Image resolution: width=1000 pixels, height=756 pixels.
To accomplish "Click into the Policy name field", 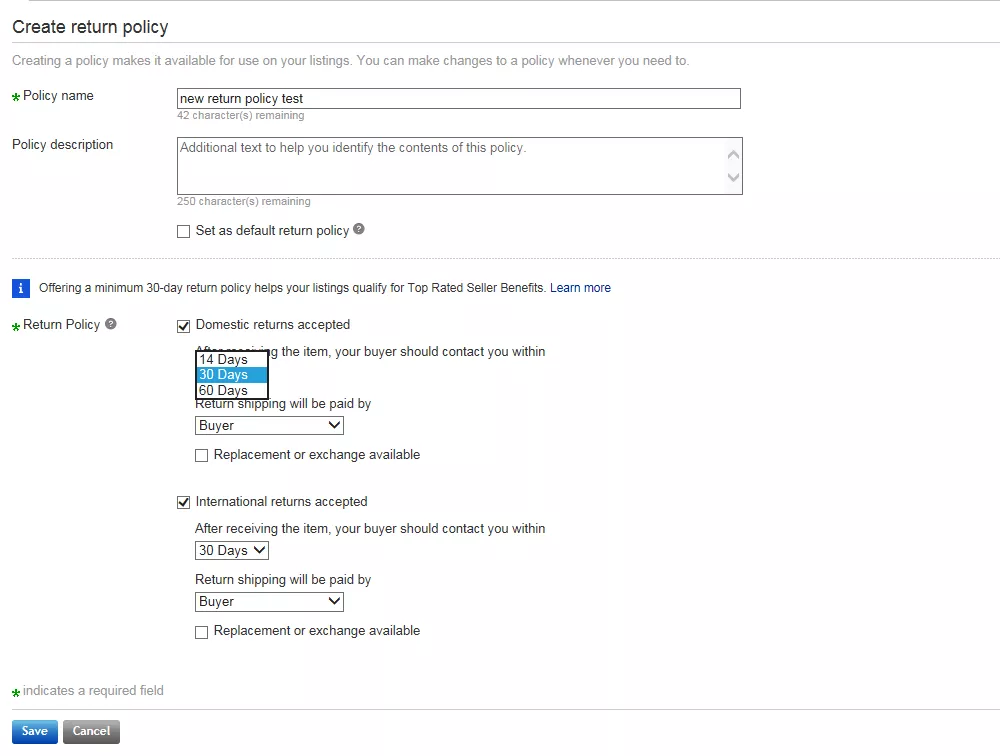I will click(x=458, y=98).
